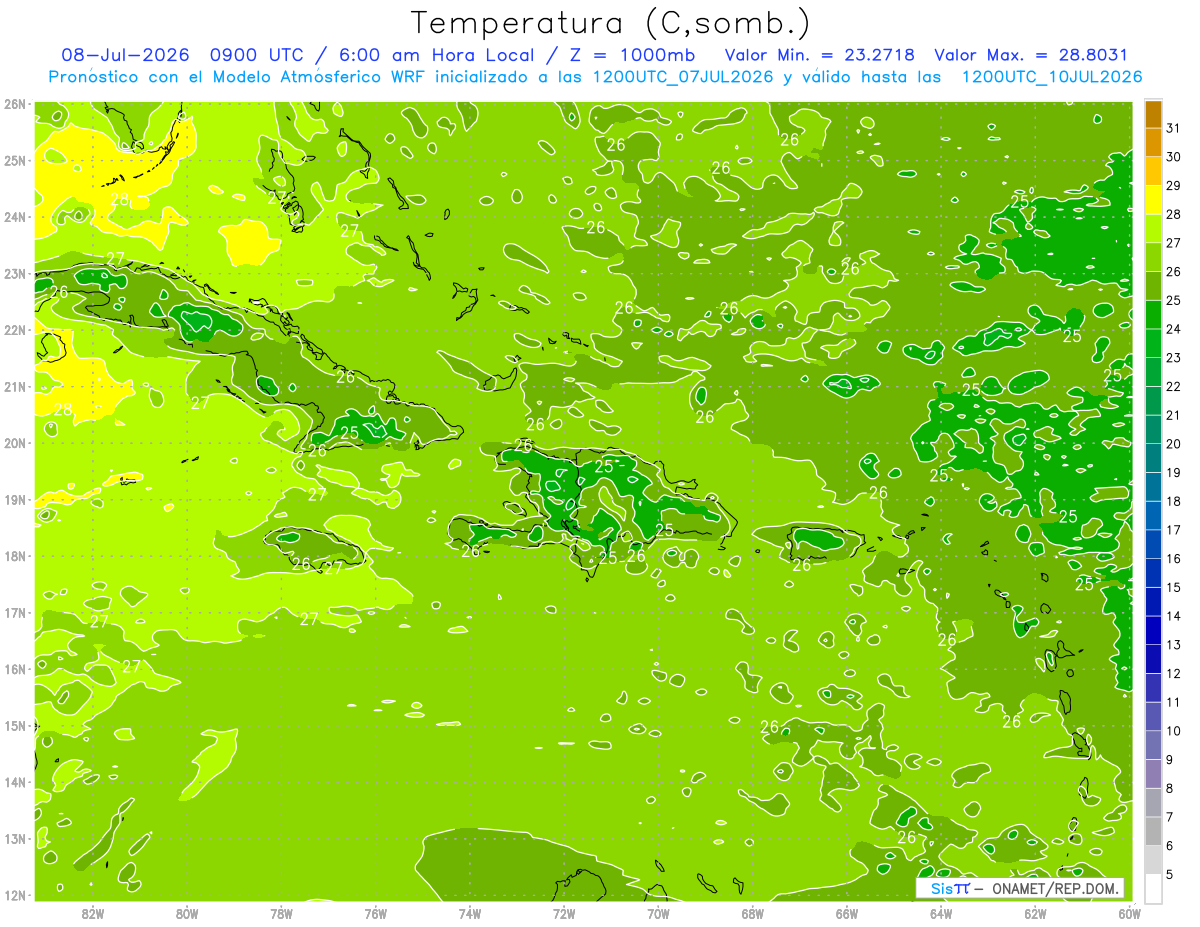Click the '24N' latitude label

(x=14, y=217)
